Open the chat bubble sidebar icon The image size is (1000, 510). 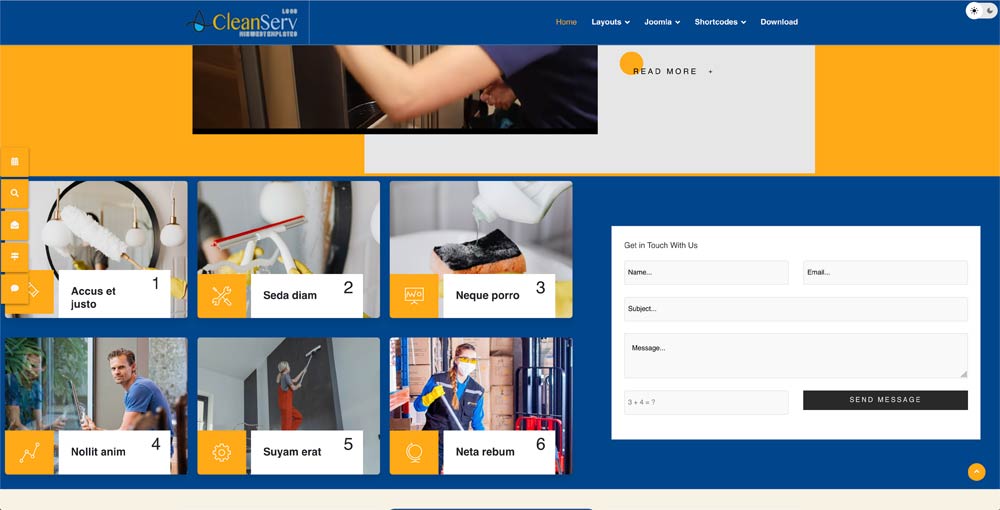(15, 288)
